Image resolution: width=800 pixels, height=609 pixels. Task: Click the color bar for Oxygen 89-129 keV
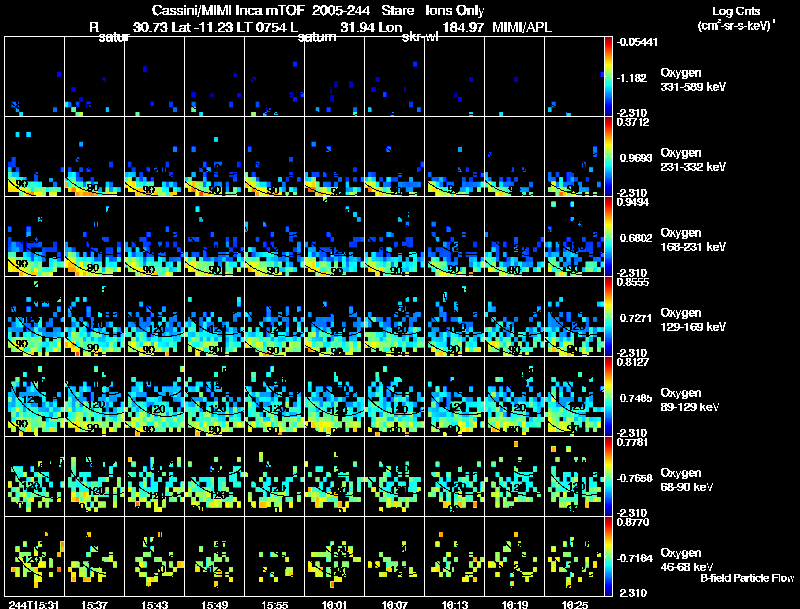point(609,395)
